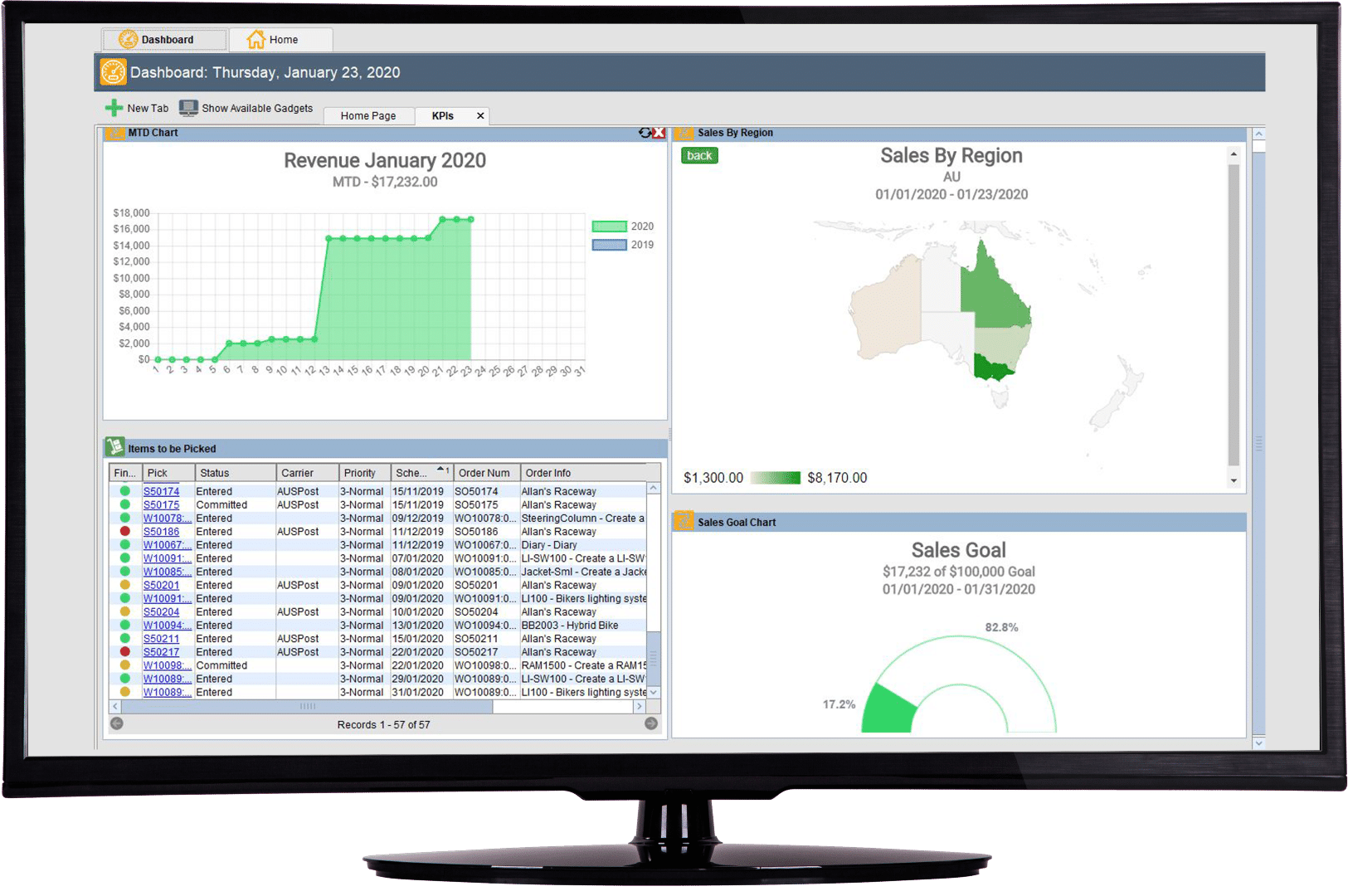This screenshot has height=896, width=1348.
Task: Click picked-items horizontal scroll right arrow
Action: (639, 706)
